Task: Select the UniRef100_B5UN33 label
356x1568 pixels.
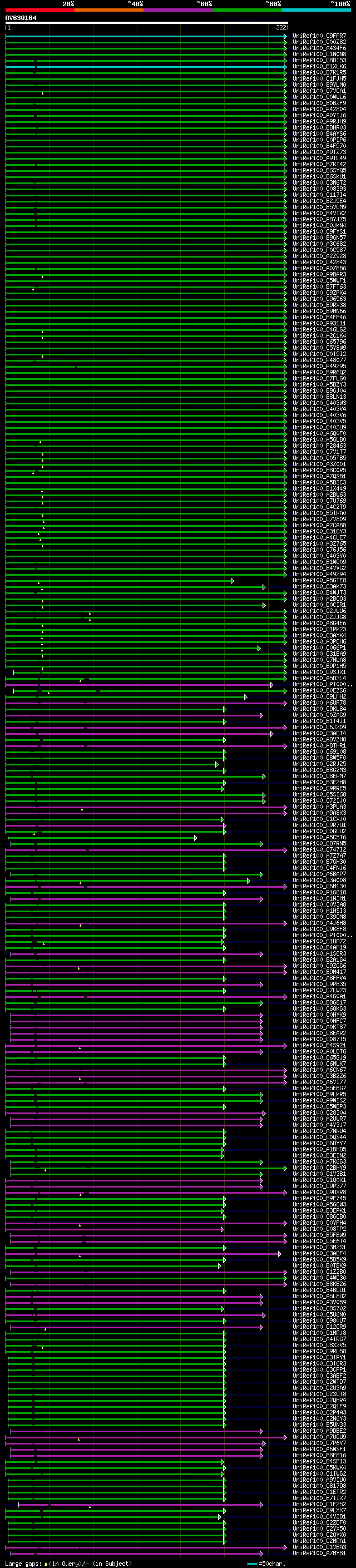Action: tap(319, 1426)
